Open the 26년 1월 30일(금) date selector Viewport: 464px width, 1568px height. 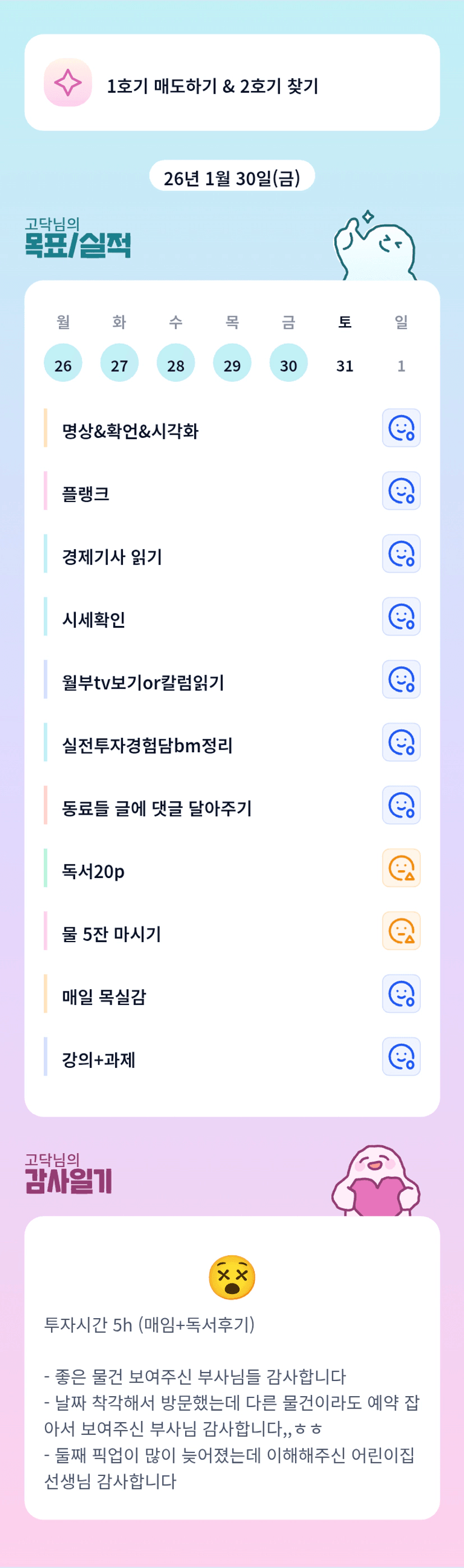(232, 177)
